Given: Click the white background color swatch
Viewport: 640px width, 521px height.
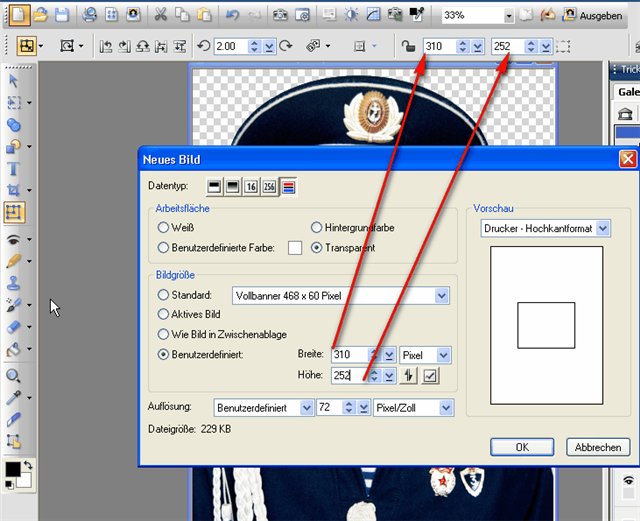Looking at the screenshot, I should pyautogui.click(x=24, y=481).
